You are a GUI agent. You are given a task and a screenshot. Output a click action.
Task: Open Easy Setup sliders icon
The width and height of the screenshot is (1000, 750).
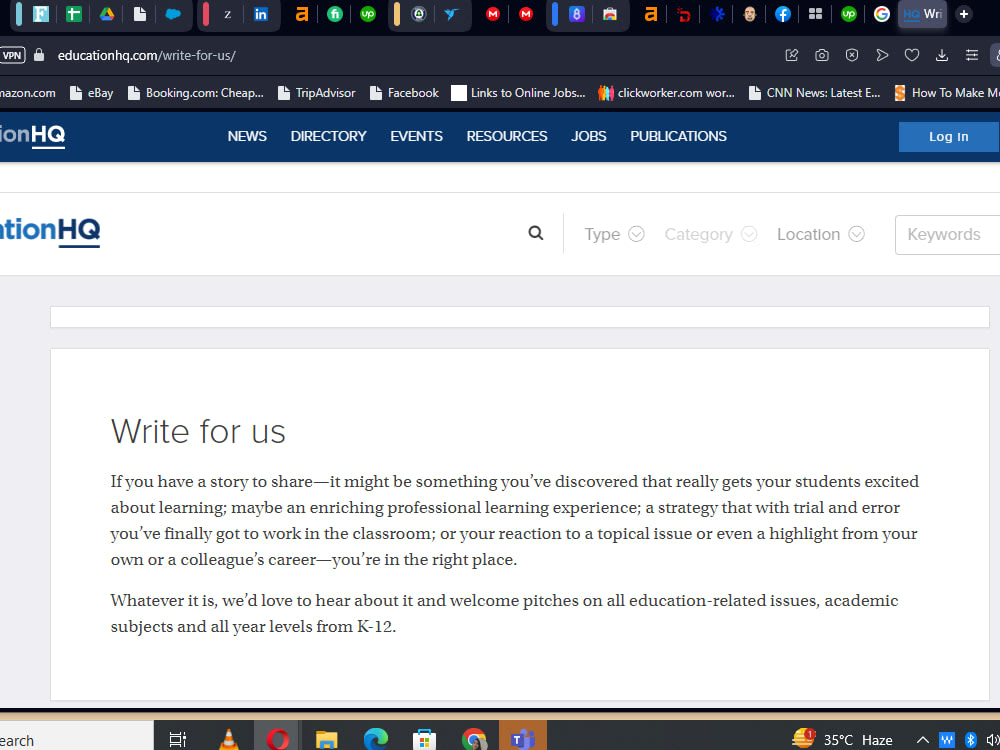(x=971, y=55)
